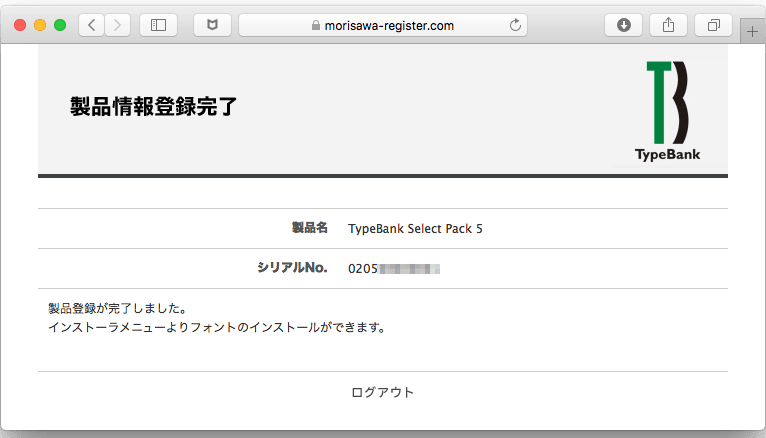
Task: Select the text TypeBank Select Pack 5
Action: coord(415,229)
